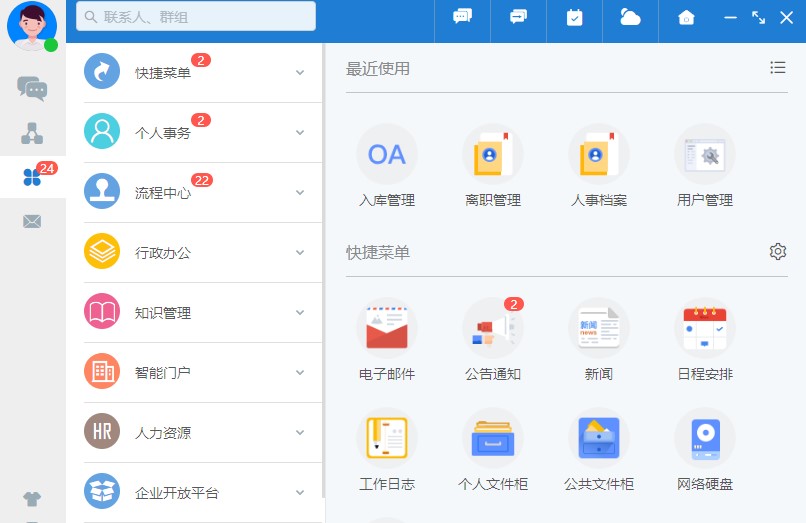Expand 人力资源 chevron
Screen dimensions: 806x523
click(x=300, y=432)
